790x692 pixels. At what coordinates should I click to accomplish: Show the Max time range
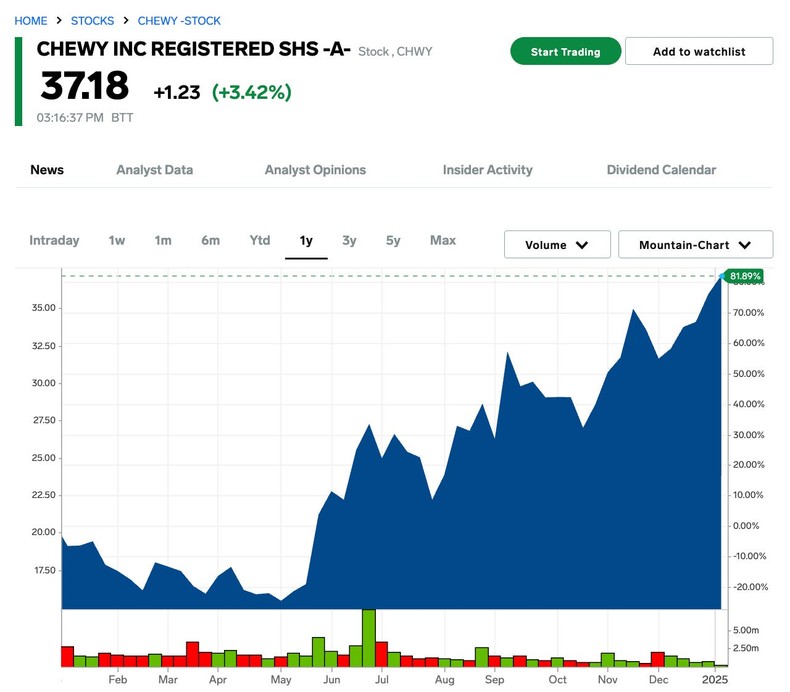tap(443, 240)
